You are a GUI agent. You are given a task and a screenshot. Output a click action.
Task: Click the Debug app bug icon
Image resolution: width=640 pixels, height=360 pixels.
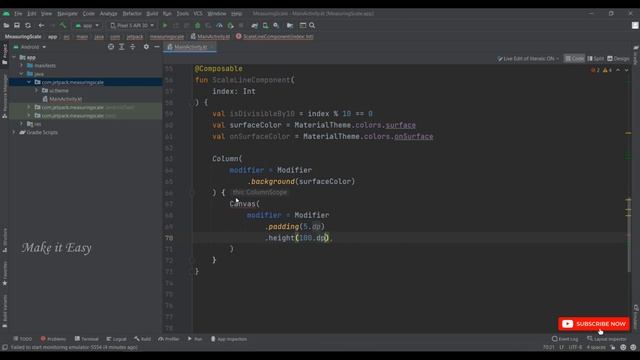pyautogui.click(x=198, y=25)
